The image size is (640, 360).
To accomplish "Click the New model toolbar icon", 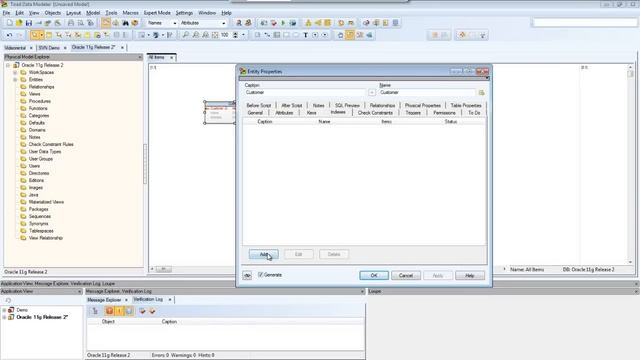I will (9, 23).
